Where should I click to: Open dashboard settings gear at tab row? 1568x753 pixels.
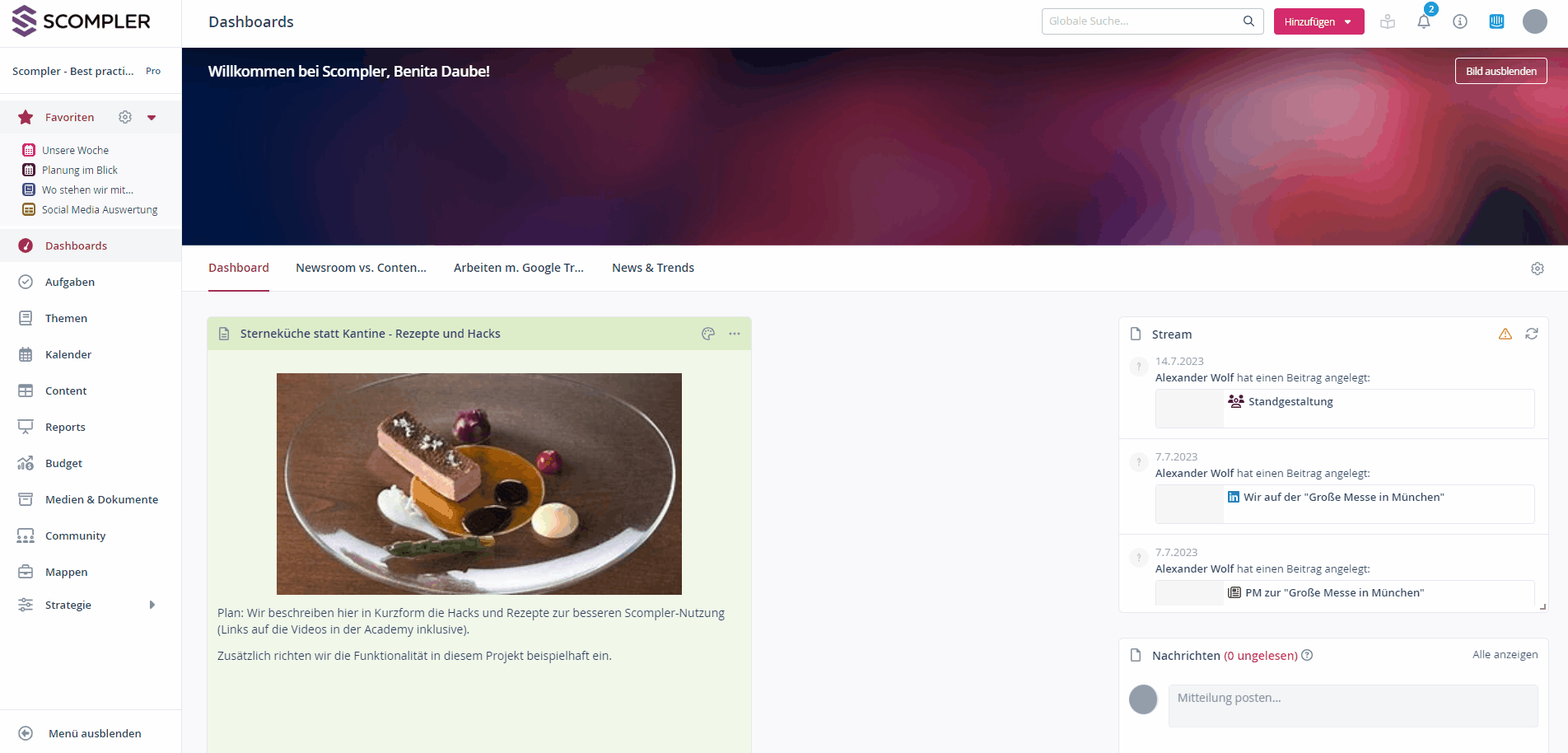click(1538, 269)
